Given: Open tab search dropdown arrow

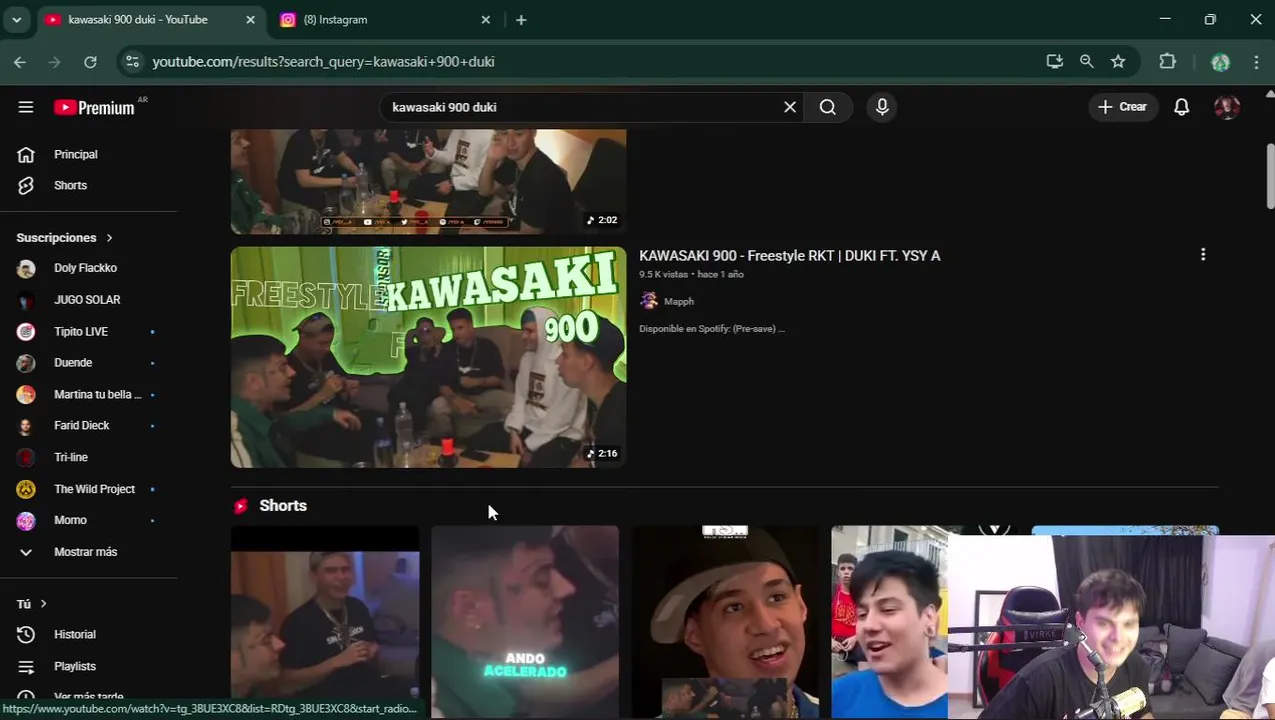Looking at the screenshot, I should pyautogui.click(x=16, y=20).
